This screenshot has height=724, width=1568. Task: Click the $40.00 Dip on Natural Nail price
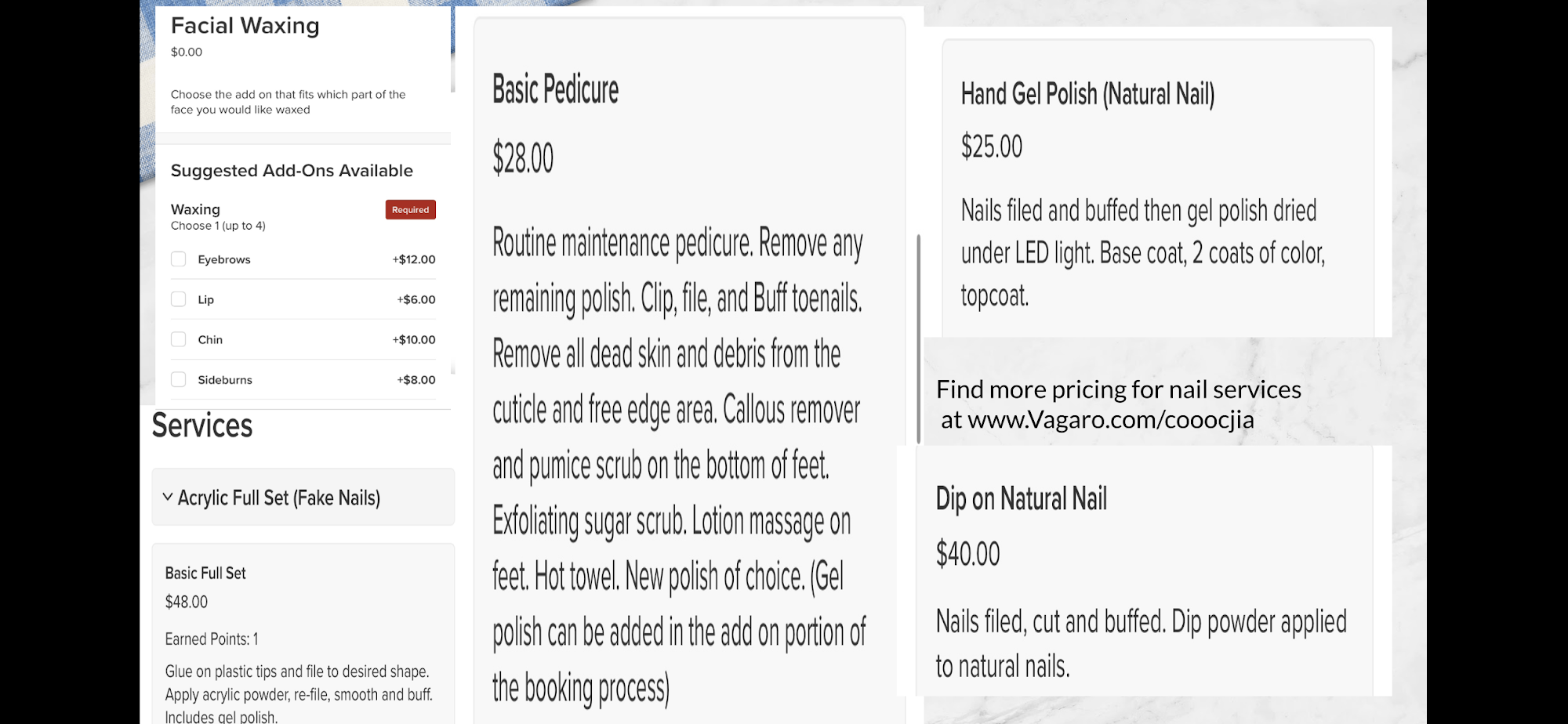point(967,554)
